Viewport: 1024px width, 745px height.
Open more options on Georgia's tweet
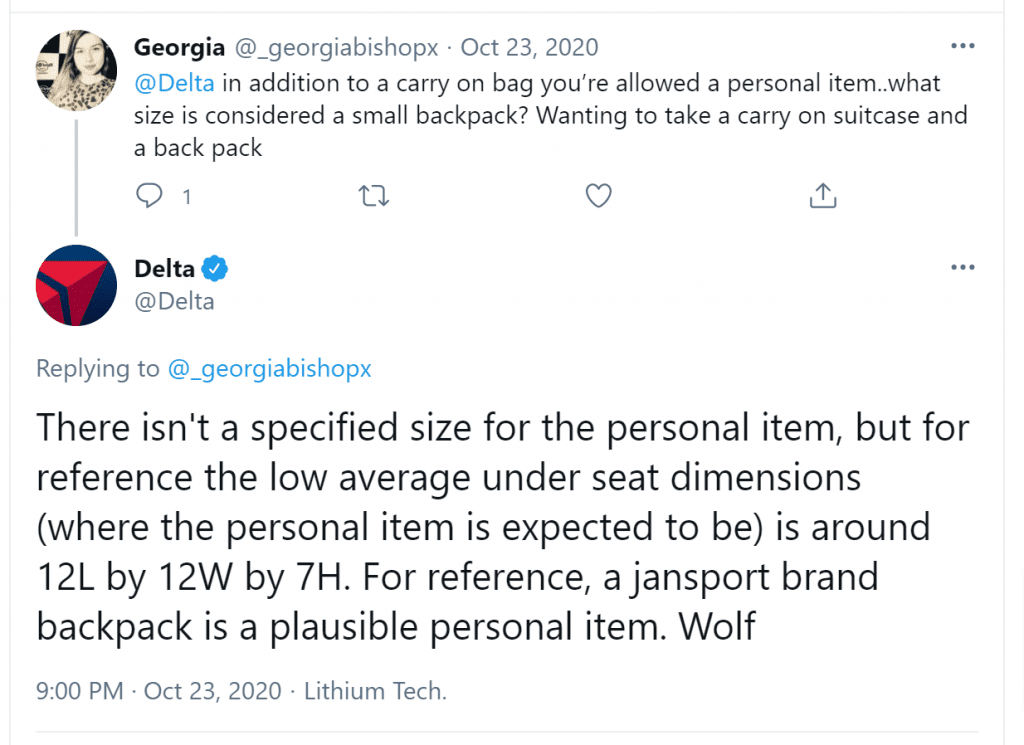pyautogui.click(x=963, y=46)
